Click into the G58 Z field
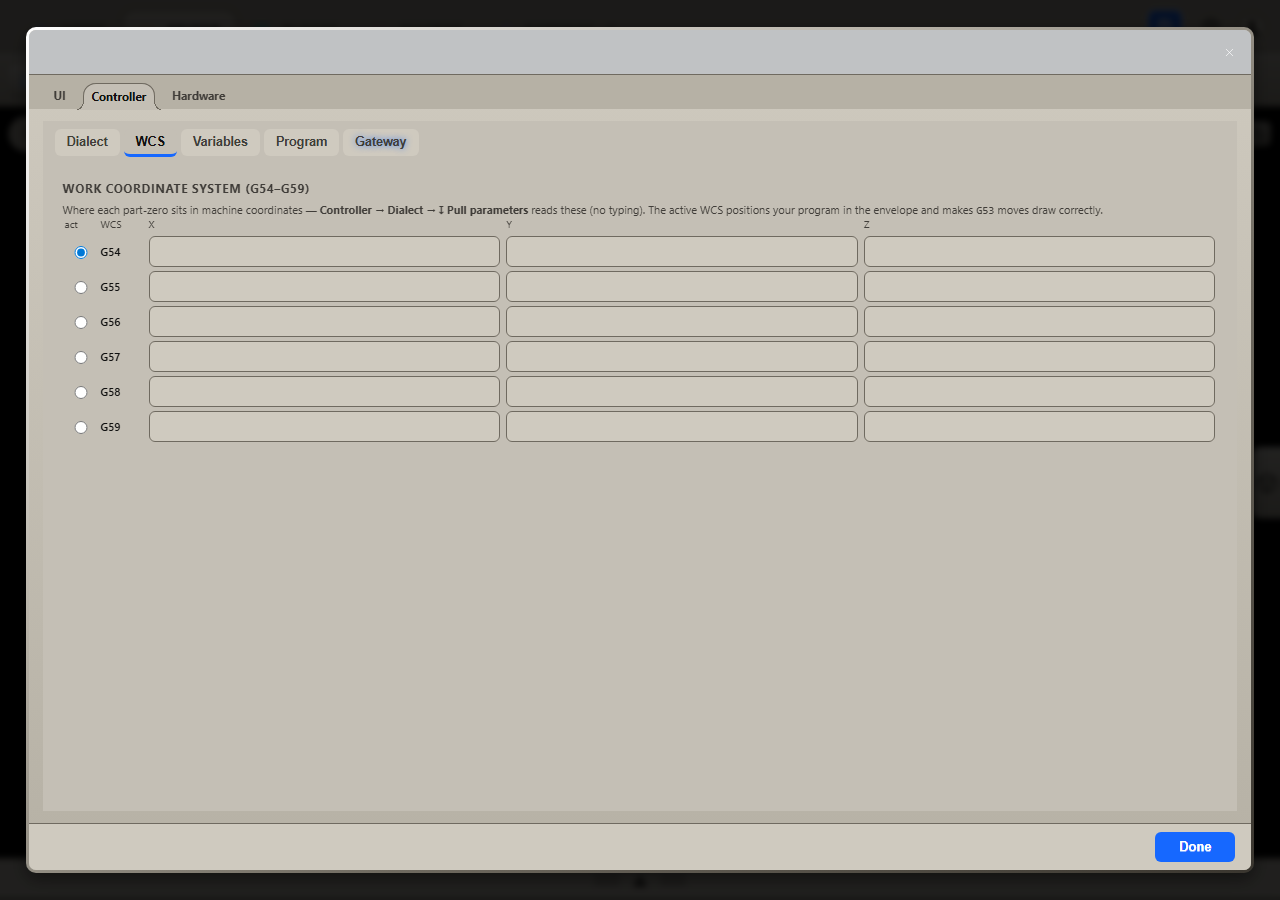The image size is (1280, 900). [1039, 392]
